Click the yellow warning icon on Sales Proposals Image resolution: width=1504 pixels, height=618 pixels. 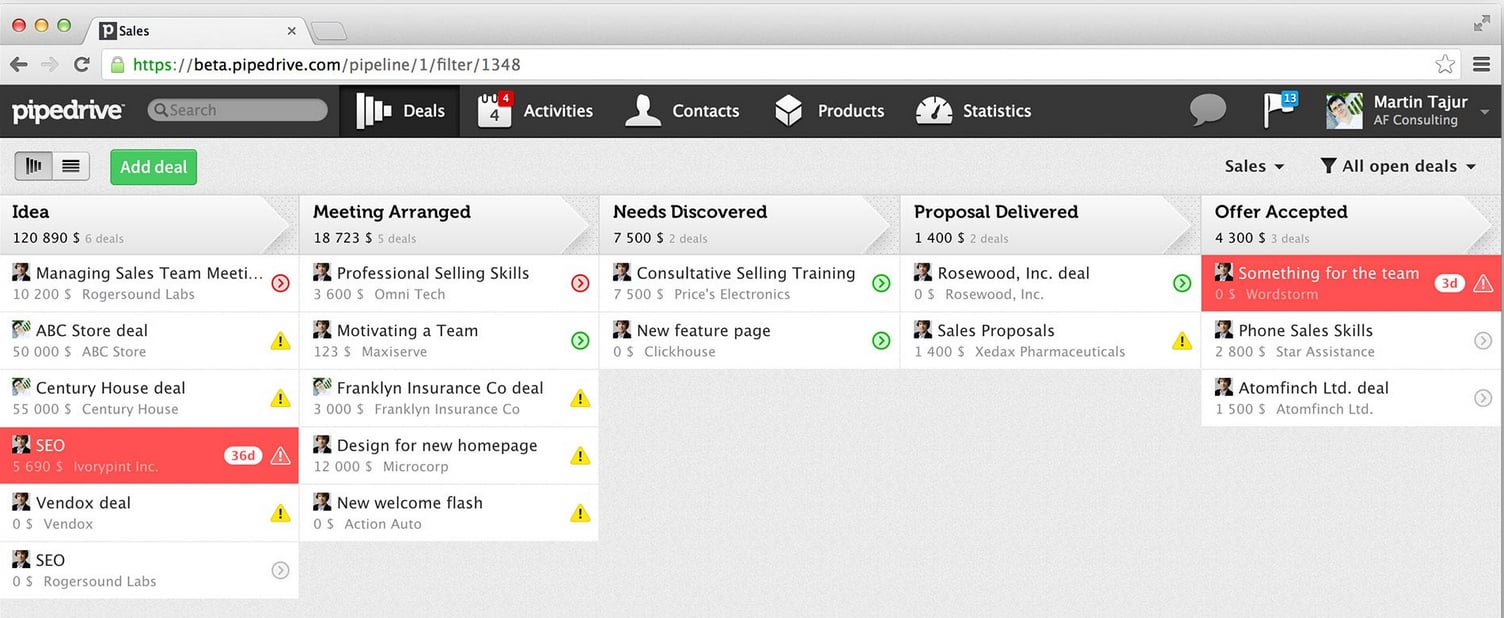(x=1182, y=341)
